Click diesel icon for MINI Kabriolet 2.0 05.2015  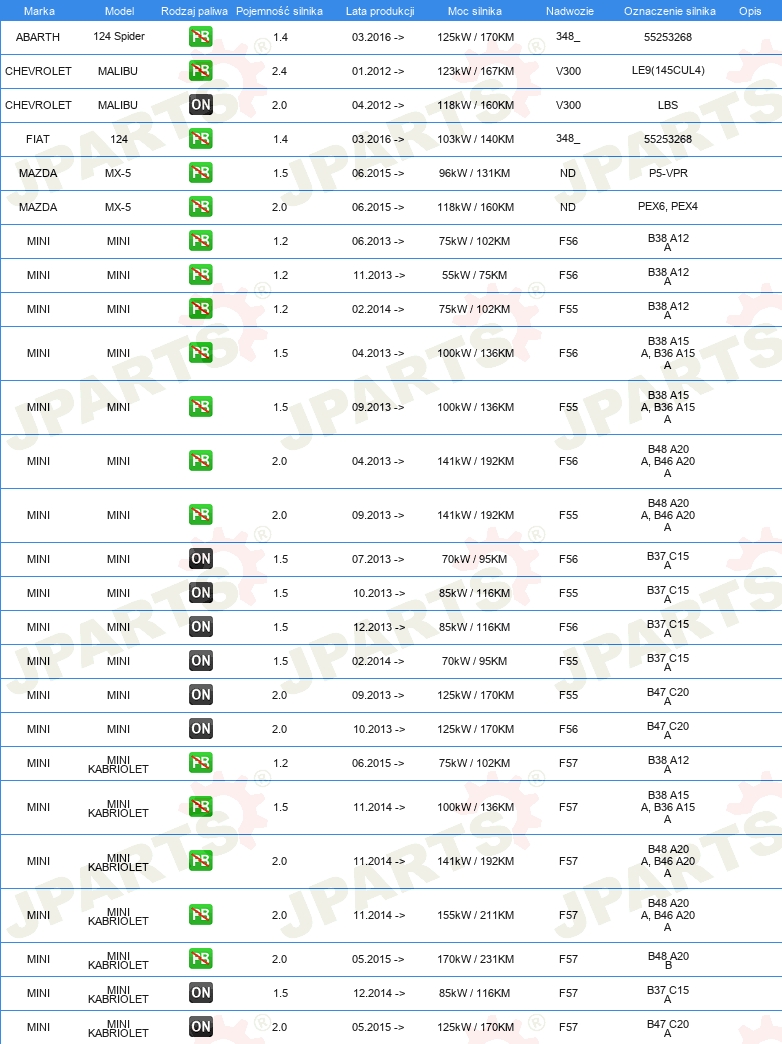pyautogui.click(x=200, y=1027)
